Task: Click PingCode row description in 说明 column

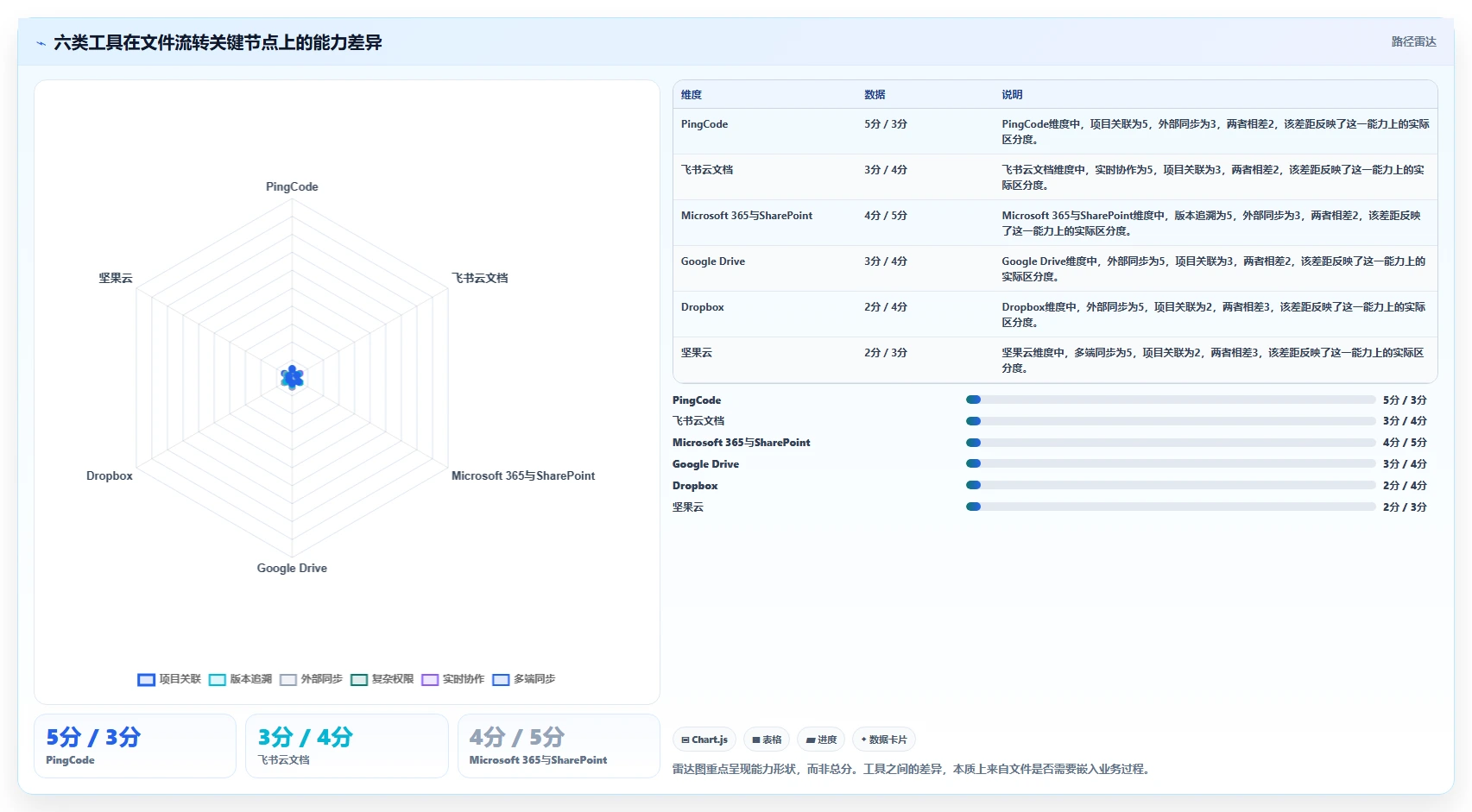Action: 1216,132
